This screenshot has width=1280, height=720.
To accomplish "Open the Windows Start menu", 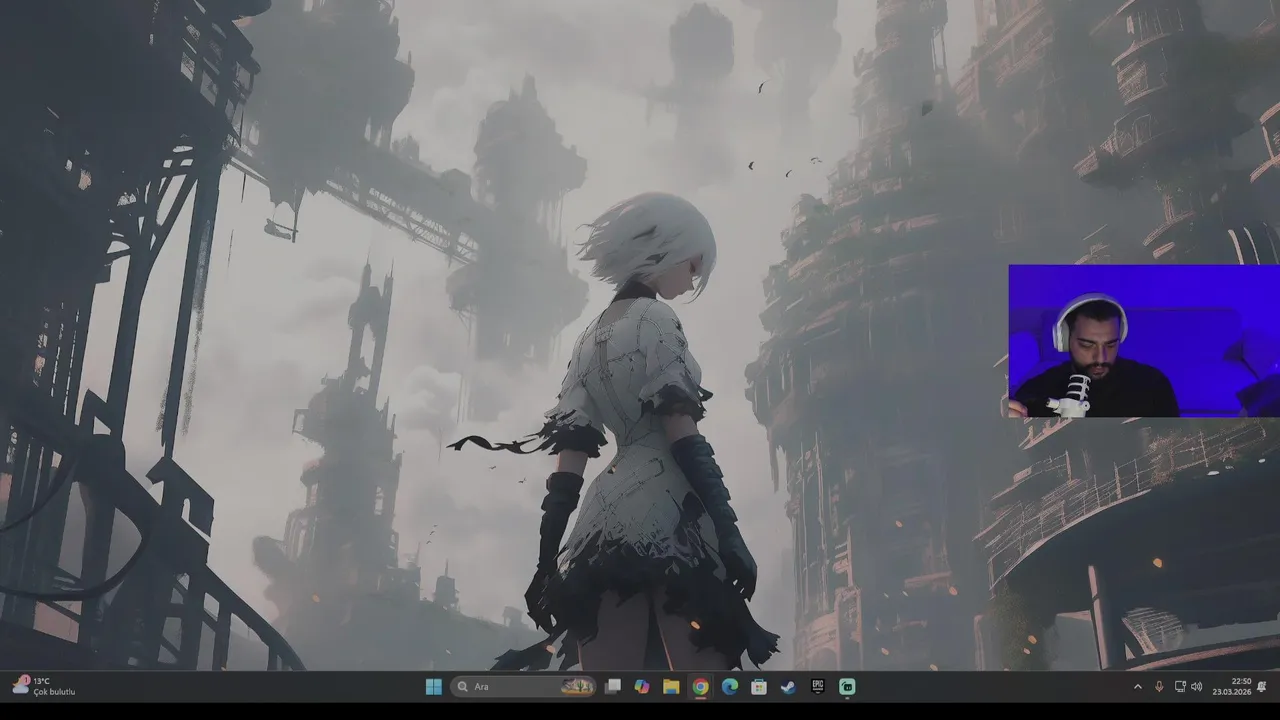I will pyautogui.click(x=433, y=686).
